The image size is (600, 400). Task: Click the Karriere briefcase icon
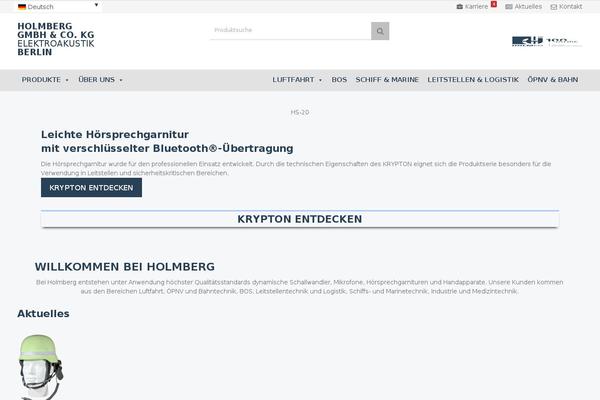460,7
